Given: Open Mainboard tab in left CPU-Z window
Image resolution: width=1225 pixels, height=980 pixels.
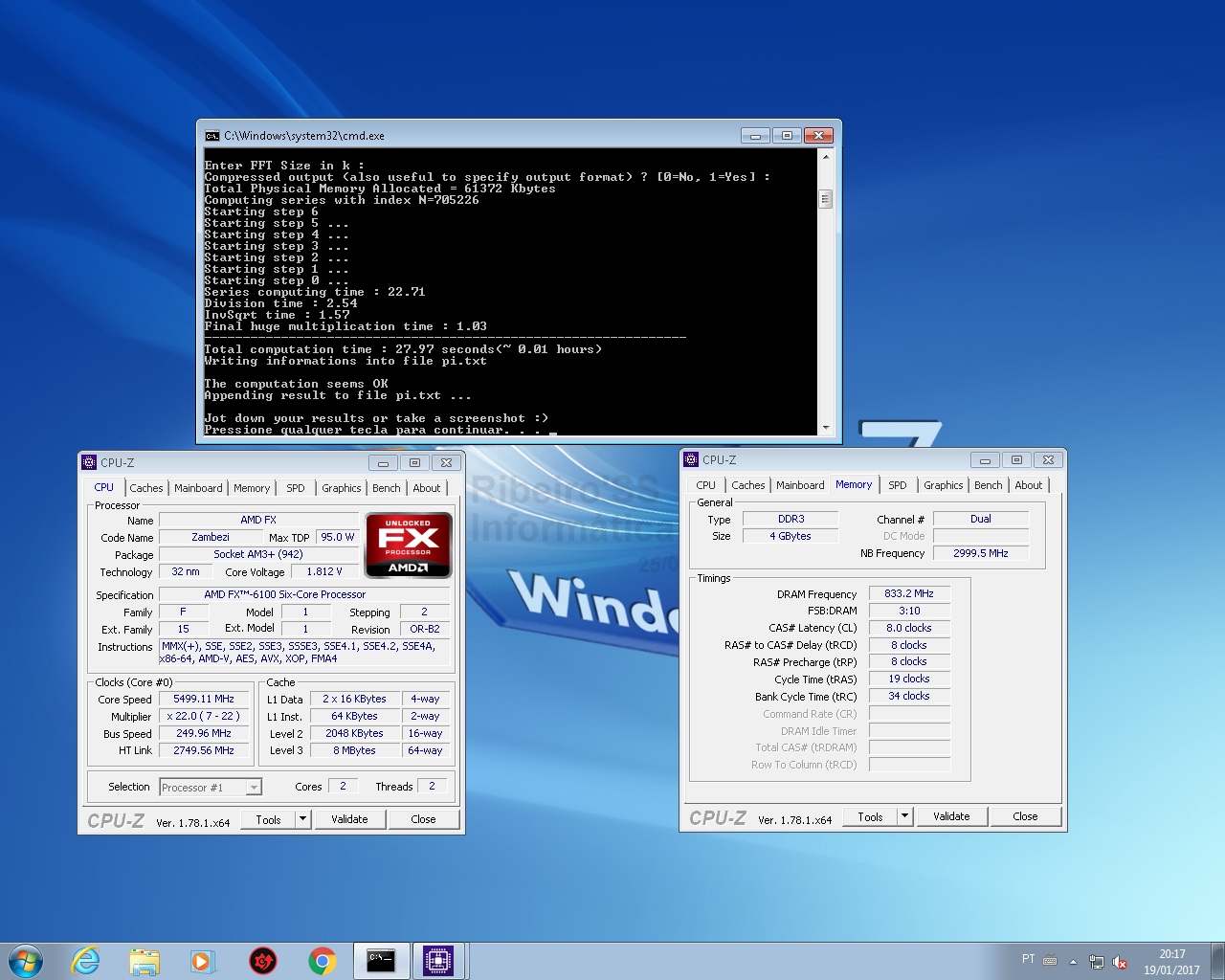Looking at the screenshot, I should coord(198,488).
